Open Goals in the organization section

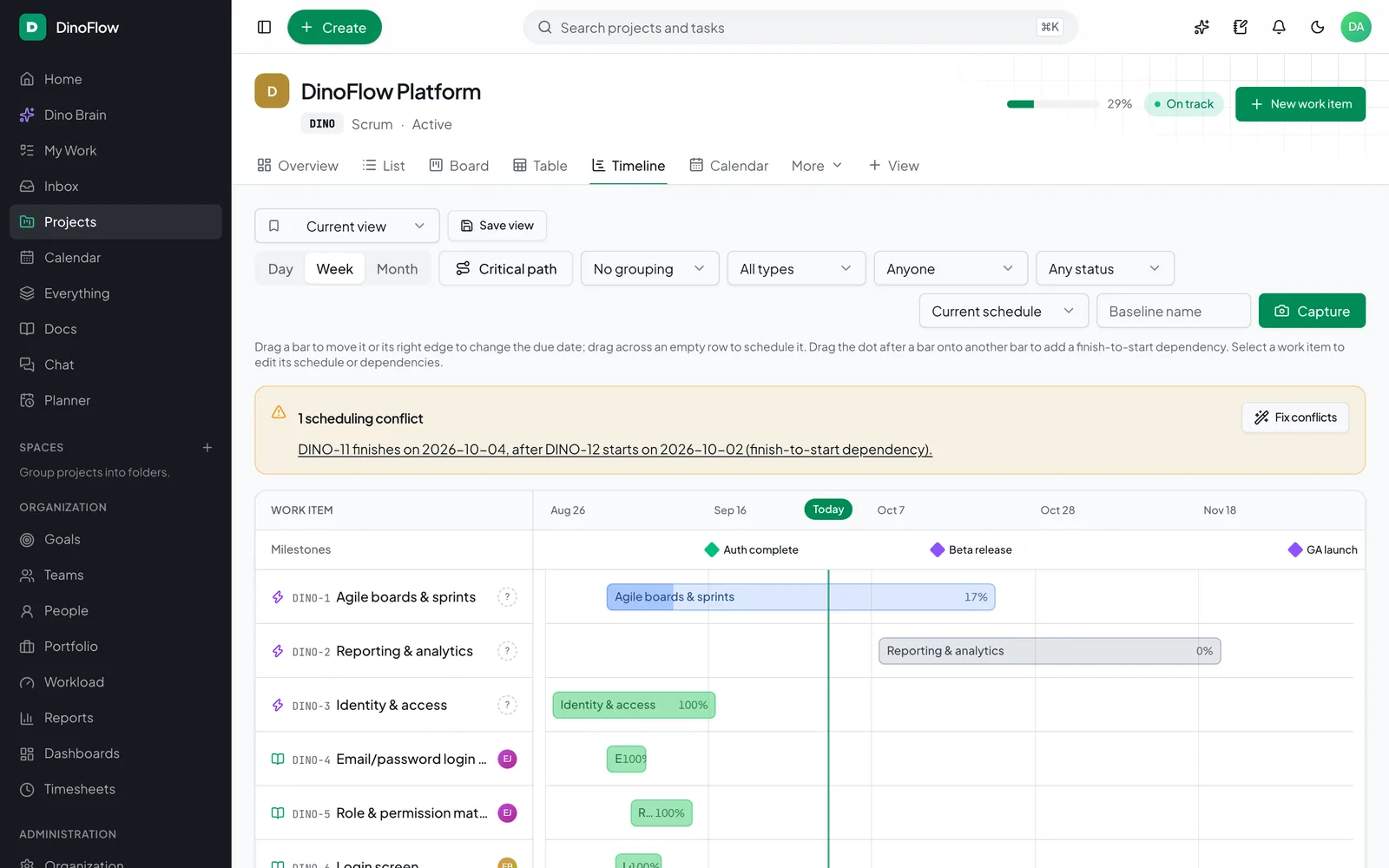click(x=115, y=539)
